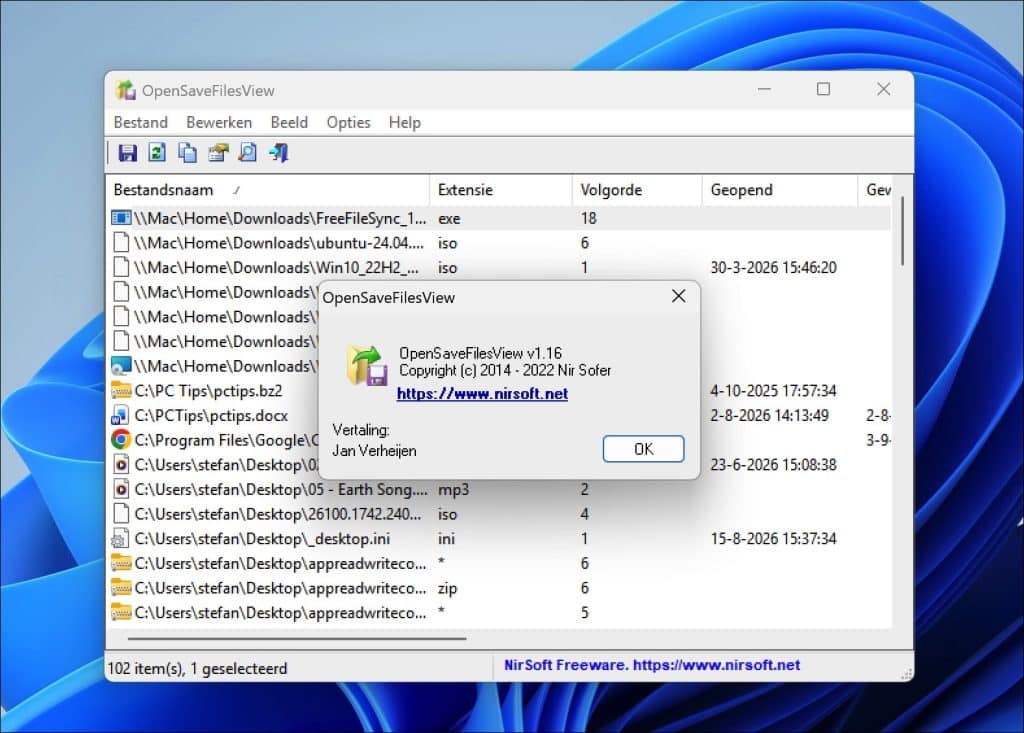Click the zip folder icon in the zip row

click(121, 588)
